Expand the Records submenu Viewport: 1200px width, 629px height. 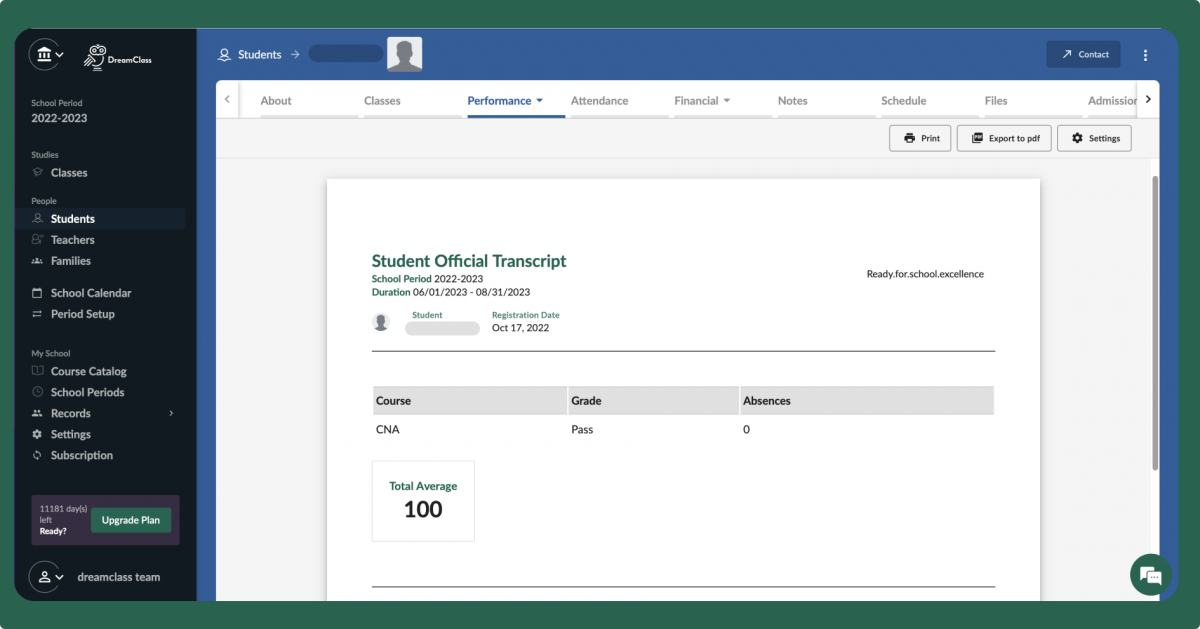(170, 412)
